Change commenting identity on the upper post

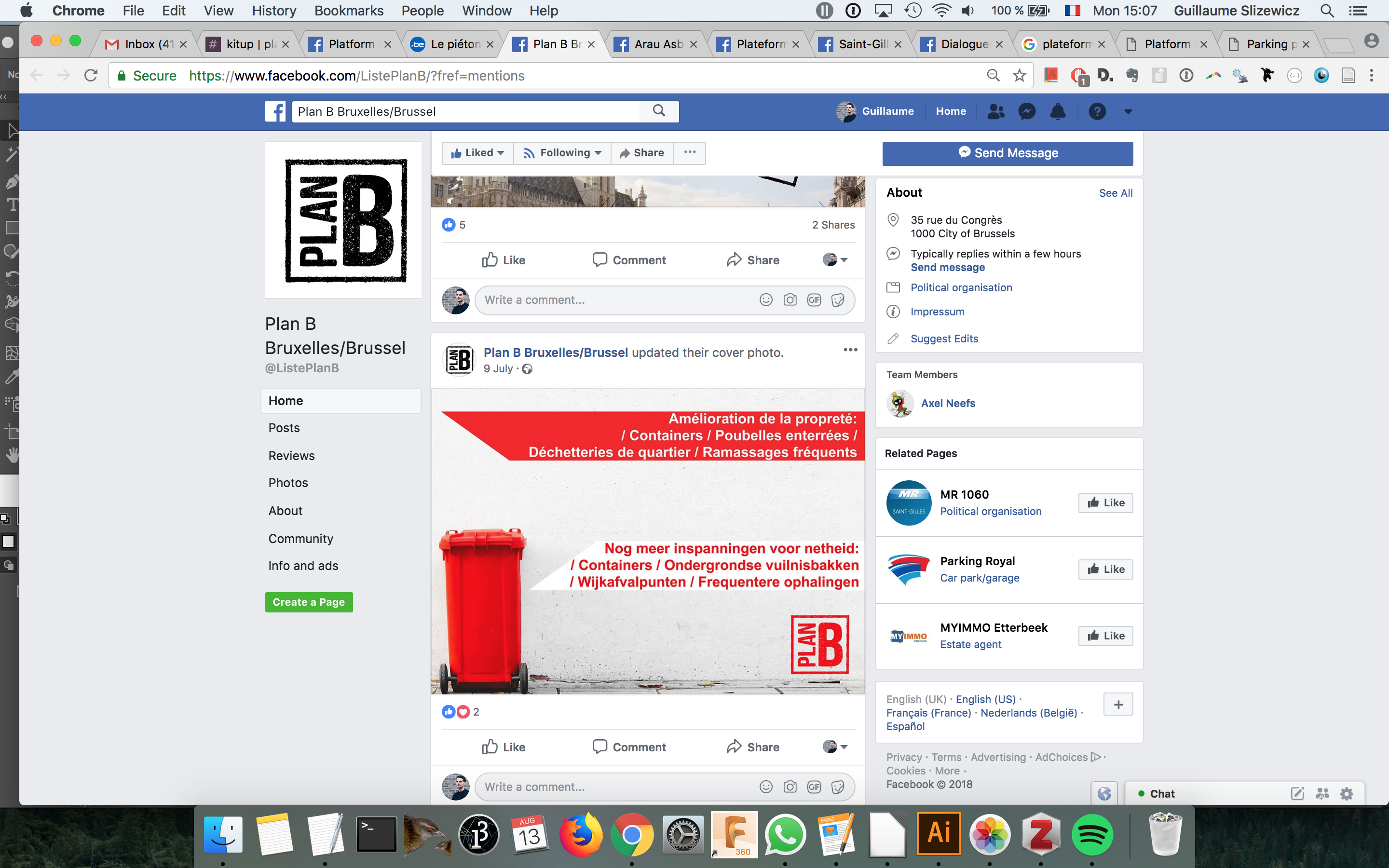[835, 259]
